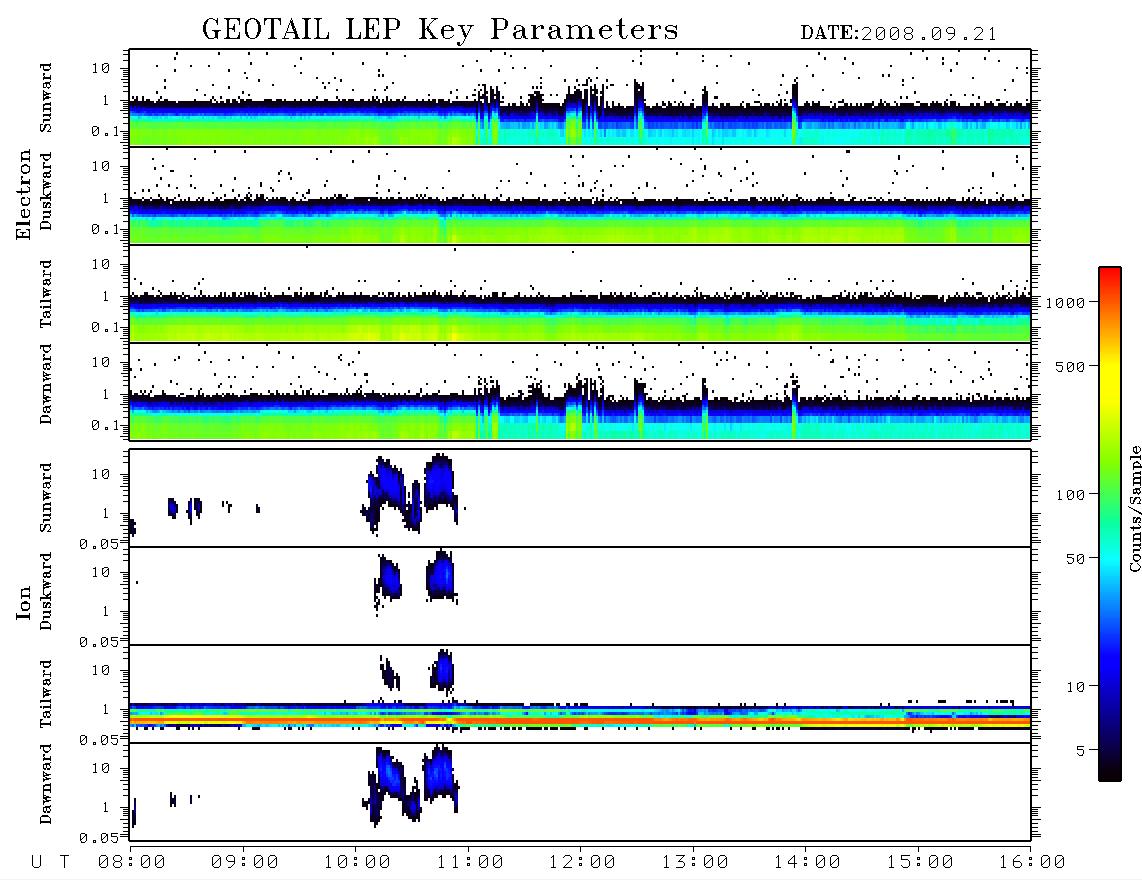Click the DATE:2008.09.21 label
Viewport: 1142px width, 880px height.
[899, 34]
